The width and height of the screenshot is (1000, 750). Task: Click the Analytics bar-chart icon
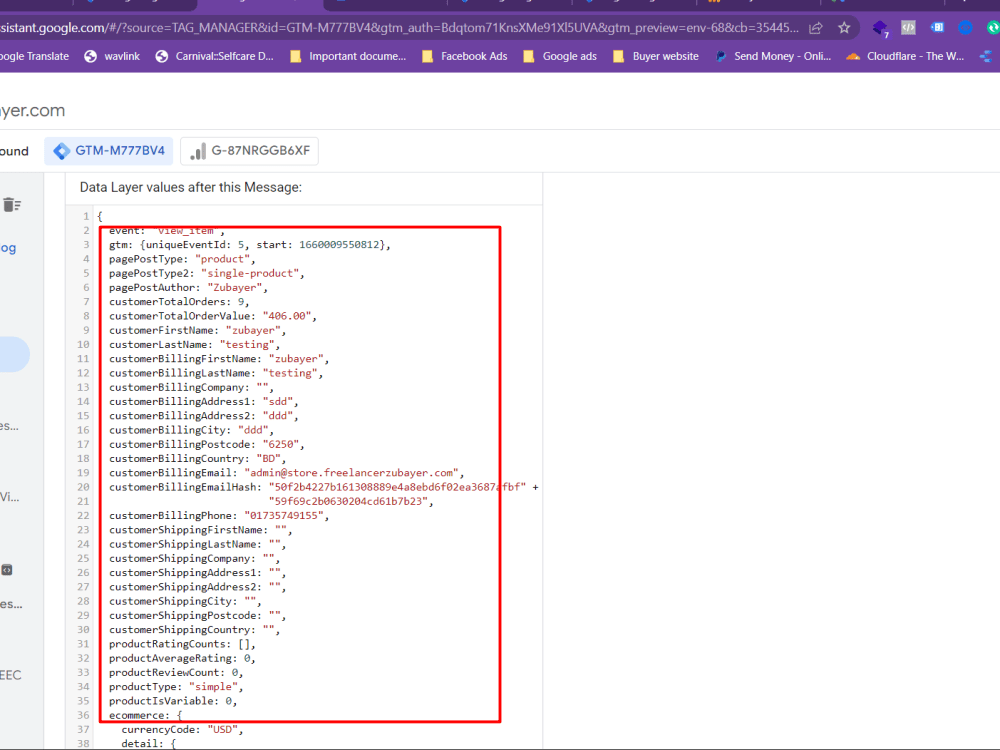[198, 151]
